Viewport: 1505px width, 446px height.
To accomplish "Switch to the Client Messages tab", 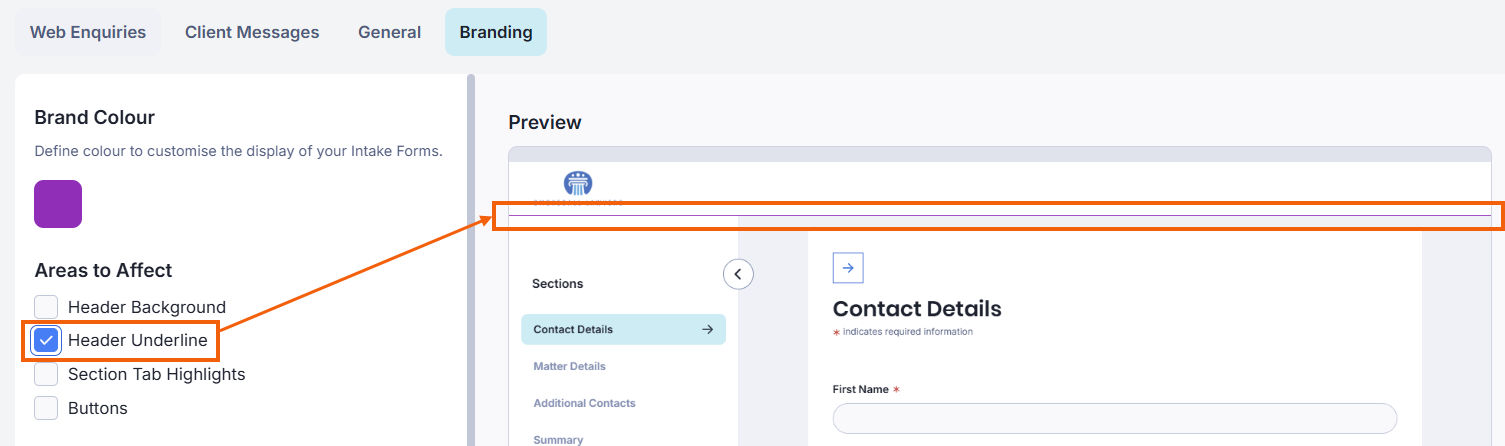I will pyautogui.click(x=252, y=32).
